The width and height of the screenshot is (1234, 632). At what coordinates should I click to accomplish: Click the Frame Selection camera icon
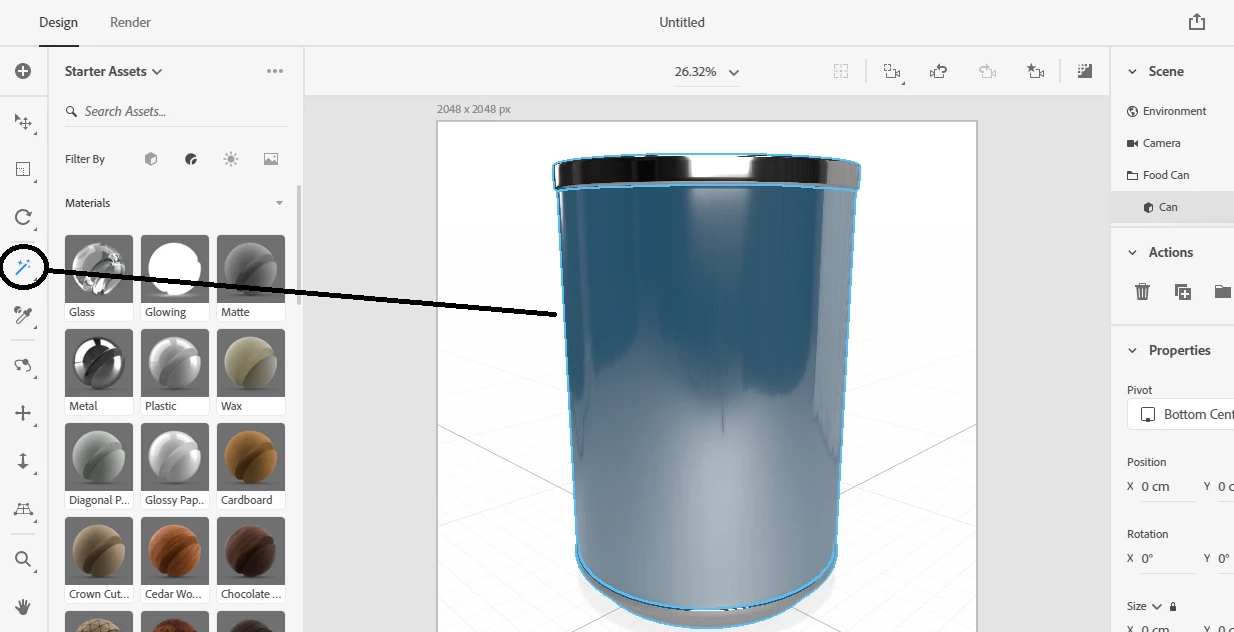(891, 71)
